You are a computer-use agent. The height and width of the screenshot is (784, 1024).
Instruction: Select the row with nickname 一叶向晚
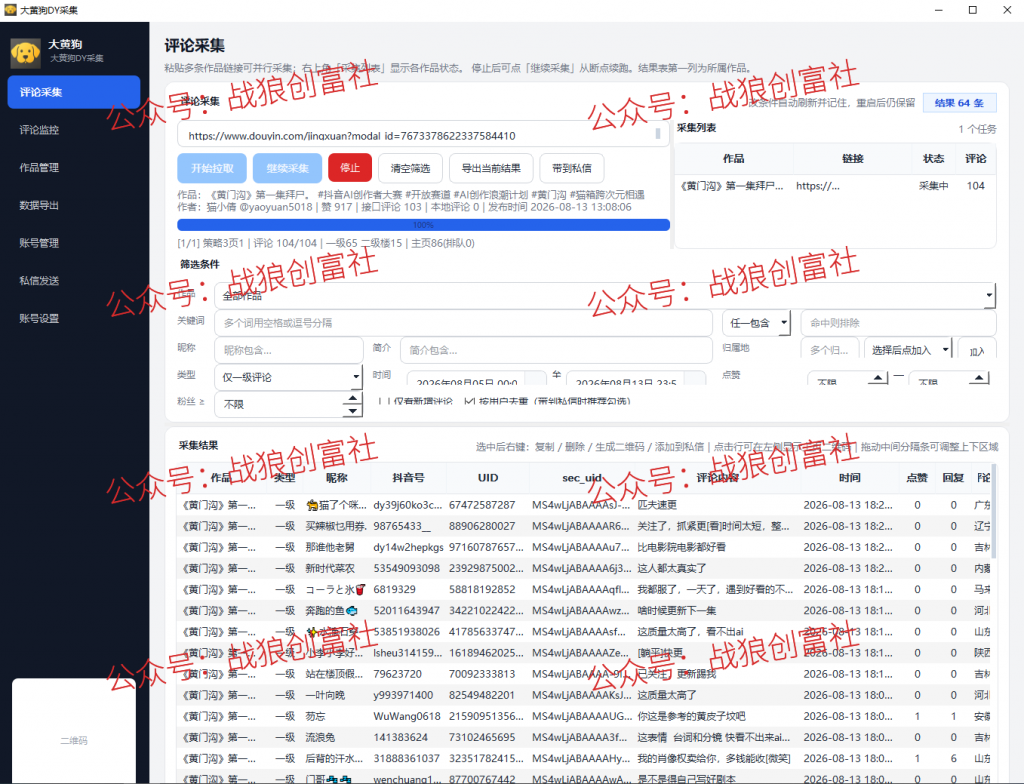point(584,695)
